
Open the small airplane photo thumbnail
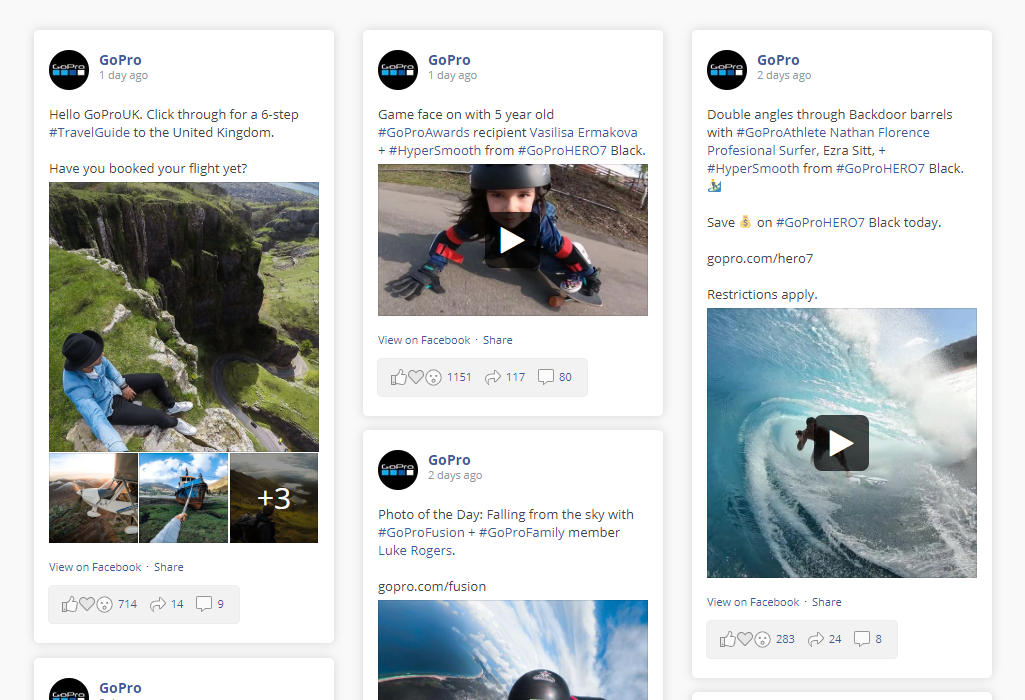[93, 498]
